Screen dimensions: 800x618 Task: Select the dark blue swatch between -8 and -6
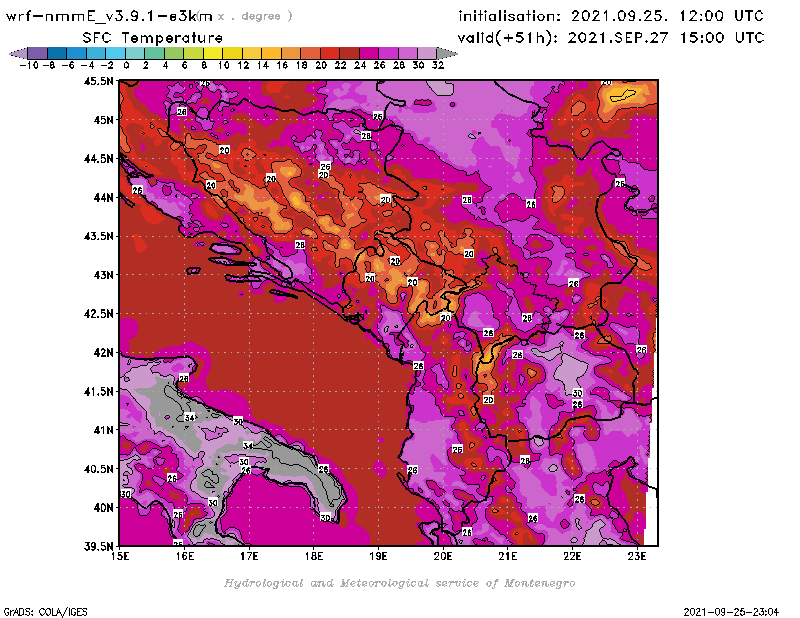coord(57,54)
